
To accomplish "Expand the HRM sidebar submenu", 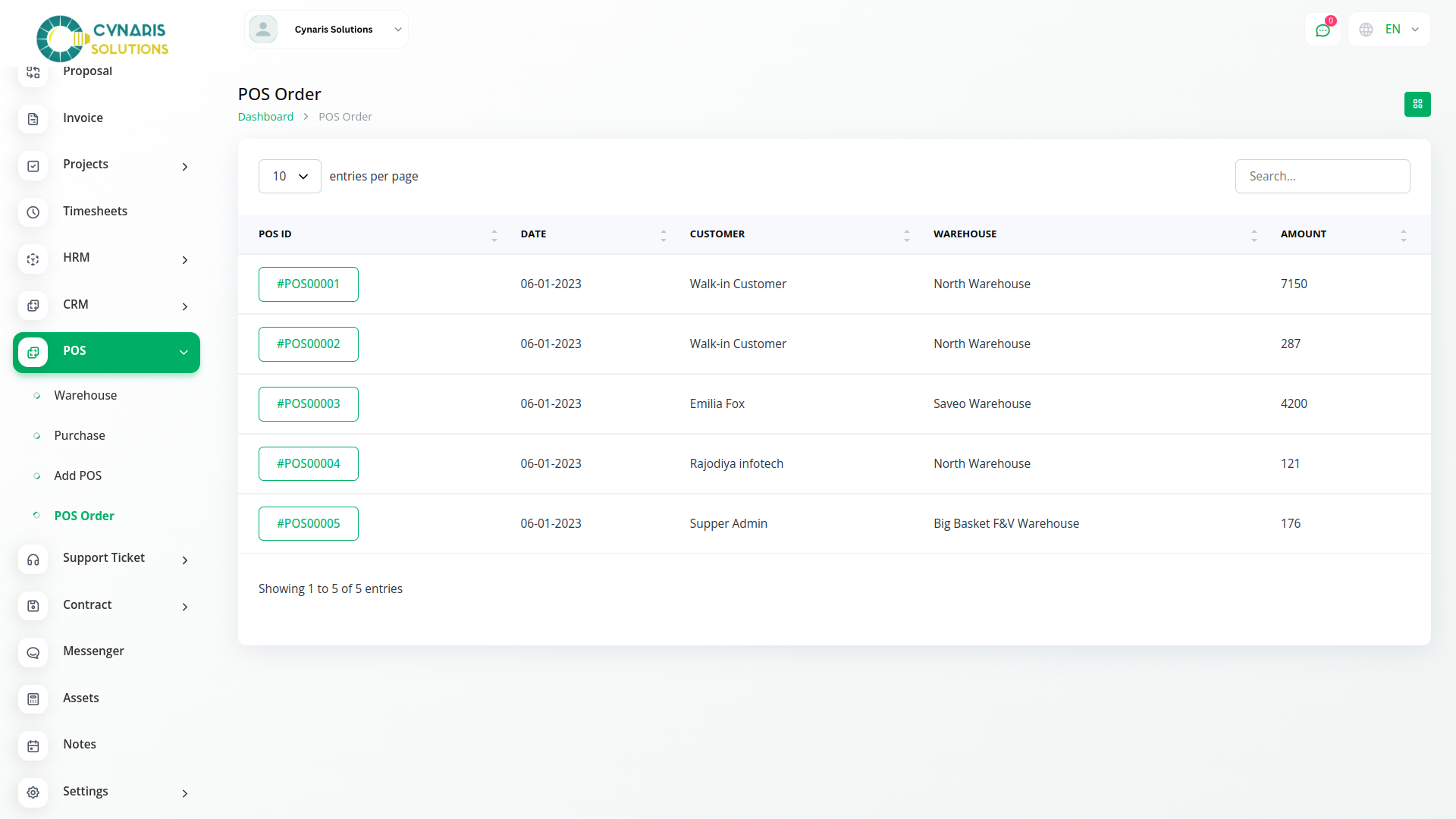I will (x=184, y=259).
